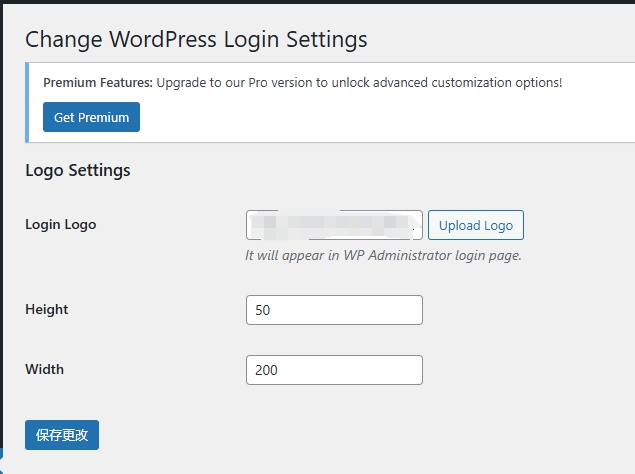Click the Change WordPress Login Settings heading
635x474 pixels.
pyautogui.click(x=196, y=39)
